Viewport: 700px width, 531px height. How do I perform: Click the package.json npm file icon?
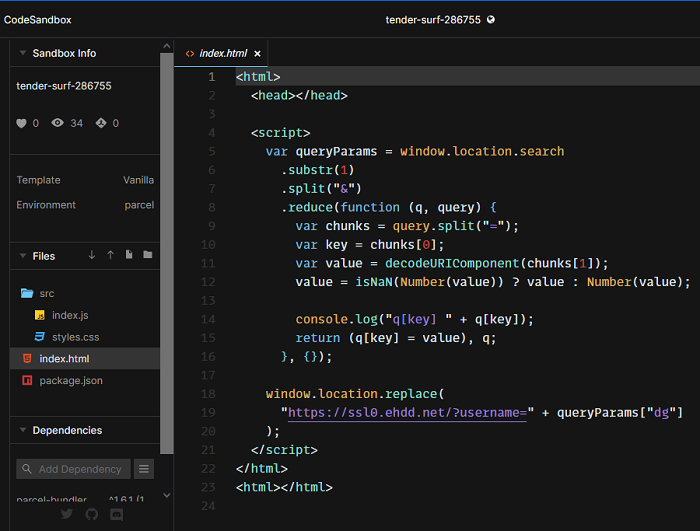point(27,380)
